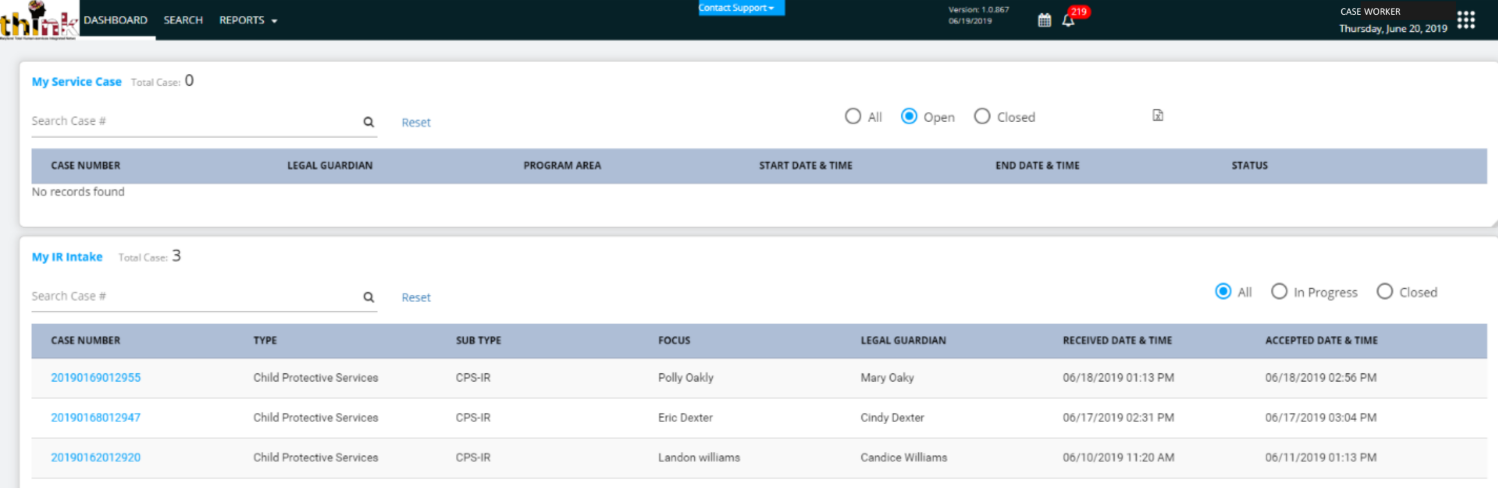
Task: Open the apps grid menu icon
Action: pos(1465,20)
